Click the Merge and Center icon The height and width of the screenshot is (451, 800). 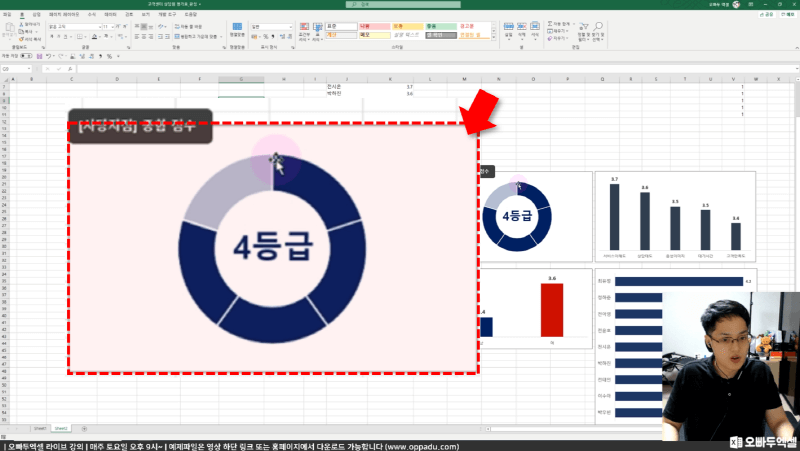pos(177,37)
